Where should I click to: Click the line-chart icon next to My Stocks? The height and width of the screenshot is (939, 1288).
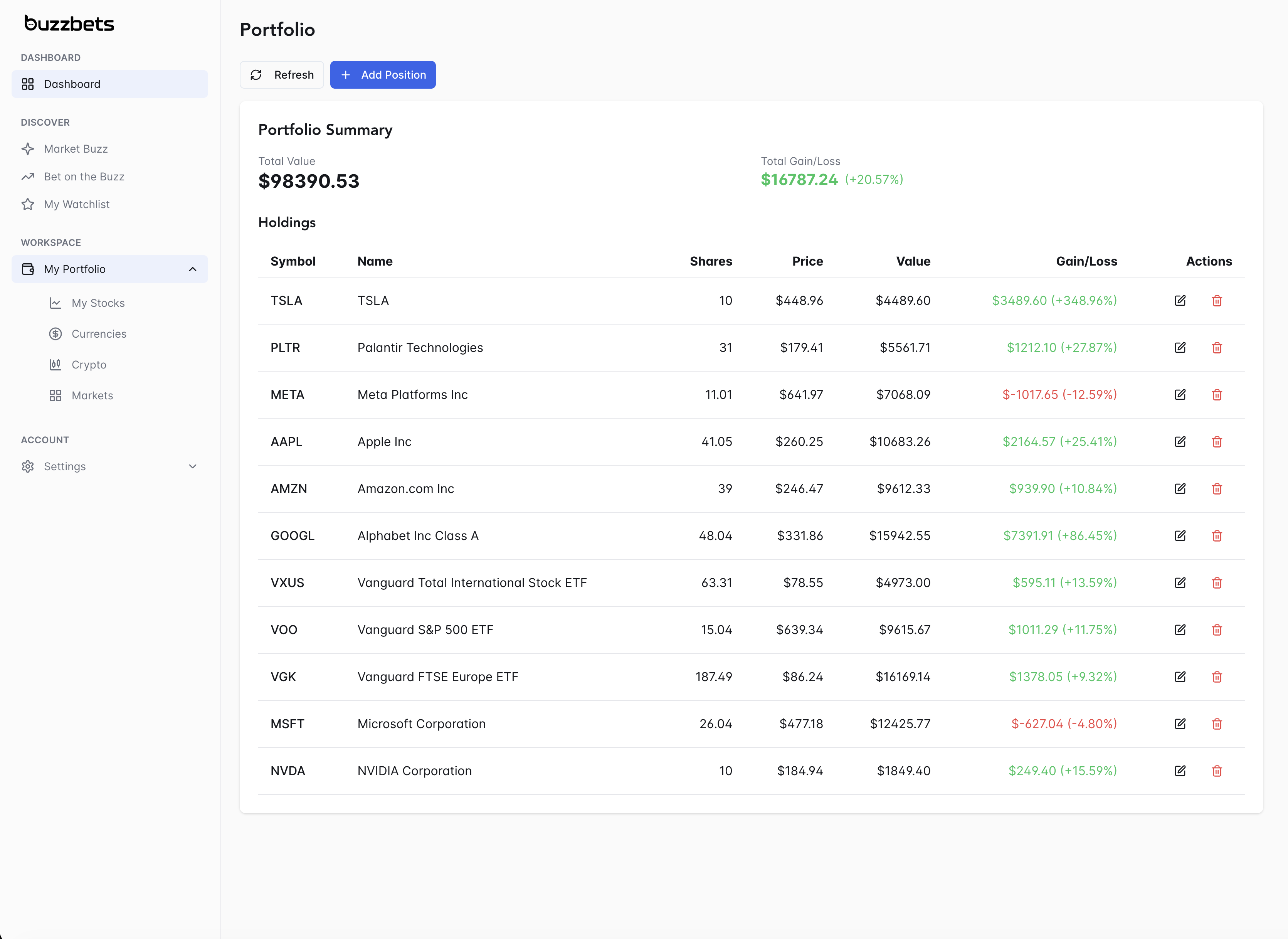coord(55,303)
